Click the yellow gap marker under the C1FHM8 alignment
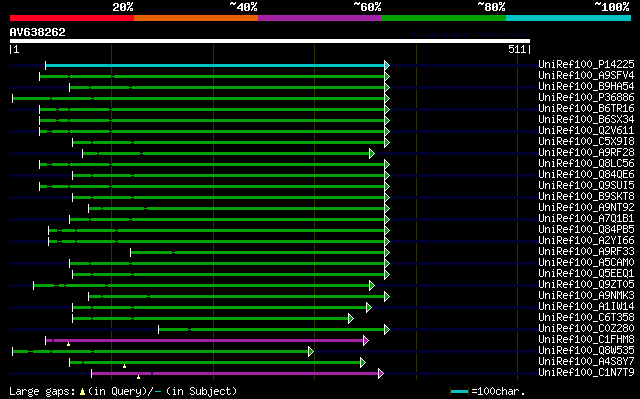This screenshot has width=640, height=399. pyautogui.click(x=69, y=345)
